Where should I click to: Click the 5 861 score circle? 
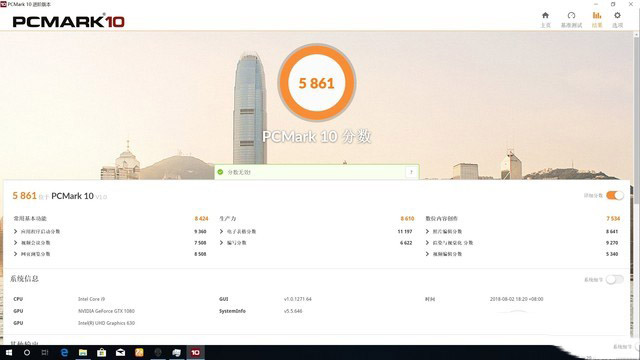(317, 83)
